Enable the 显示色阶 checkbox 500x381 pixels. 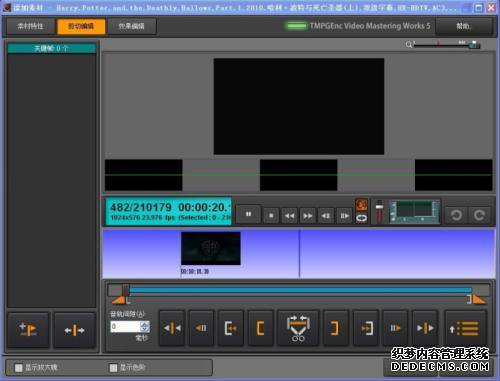[x=113, y=368]
